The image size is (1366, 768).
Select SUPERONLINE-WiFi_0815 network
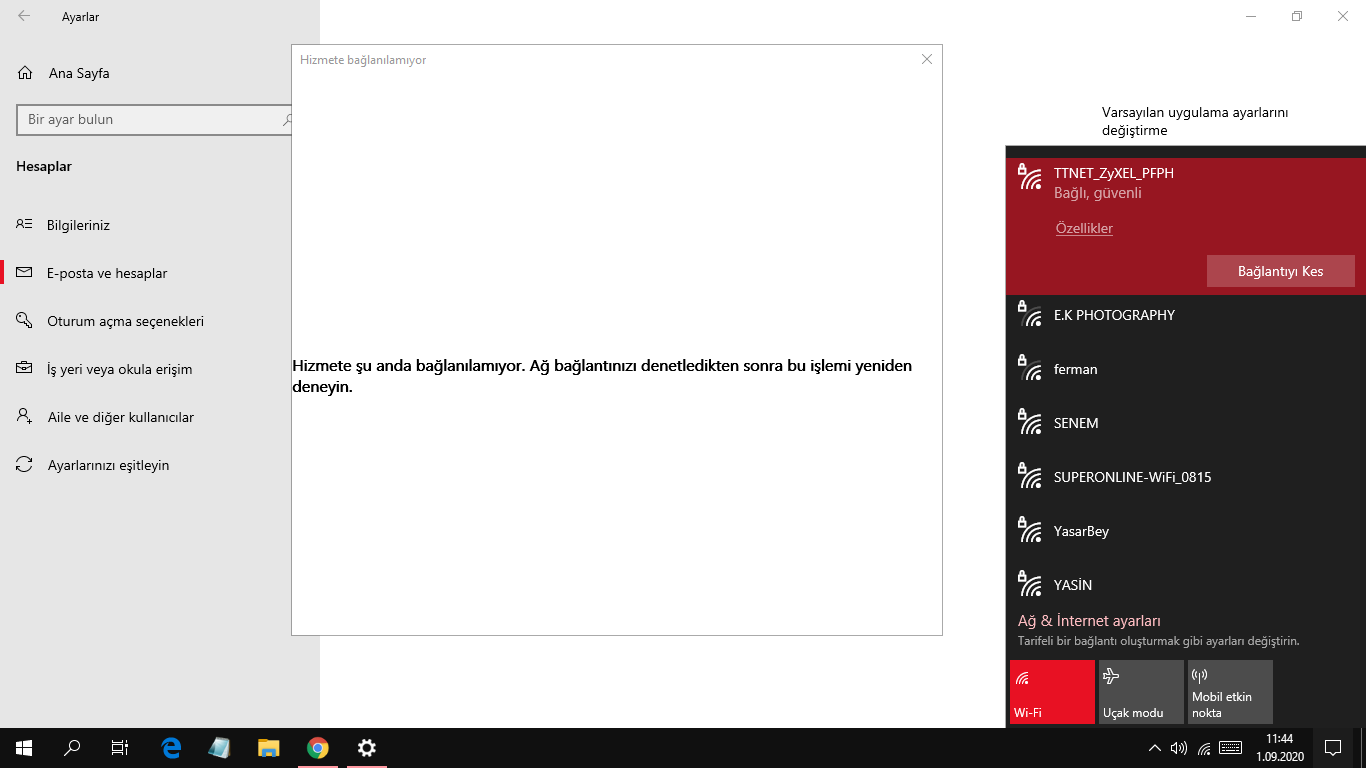(x=1185, y=477)
